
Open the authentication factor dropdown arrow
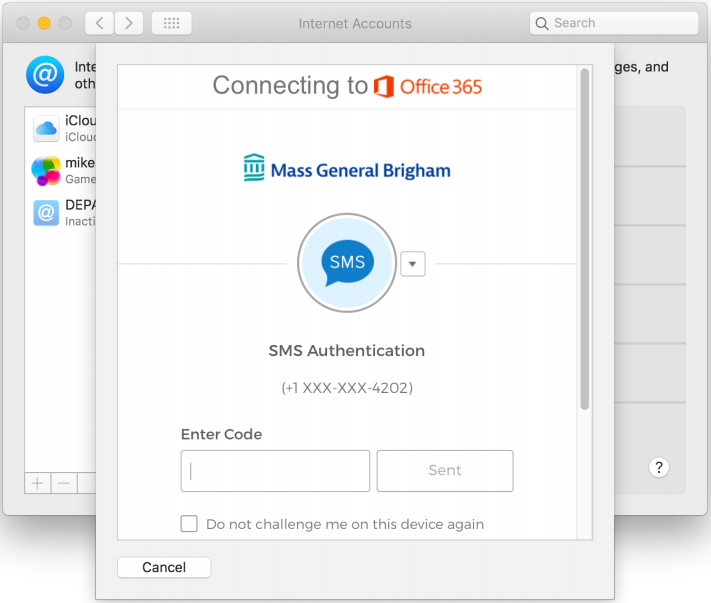(413, 264)
